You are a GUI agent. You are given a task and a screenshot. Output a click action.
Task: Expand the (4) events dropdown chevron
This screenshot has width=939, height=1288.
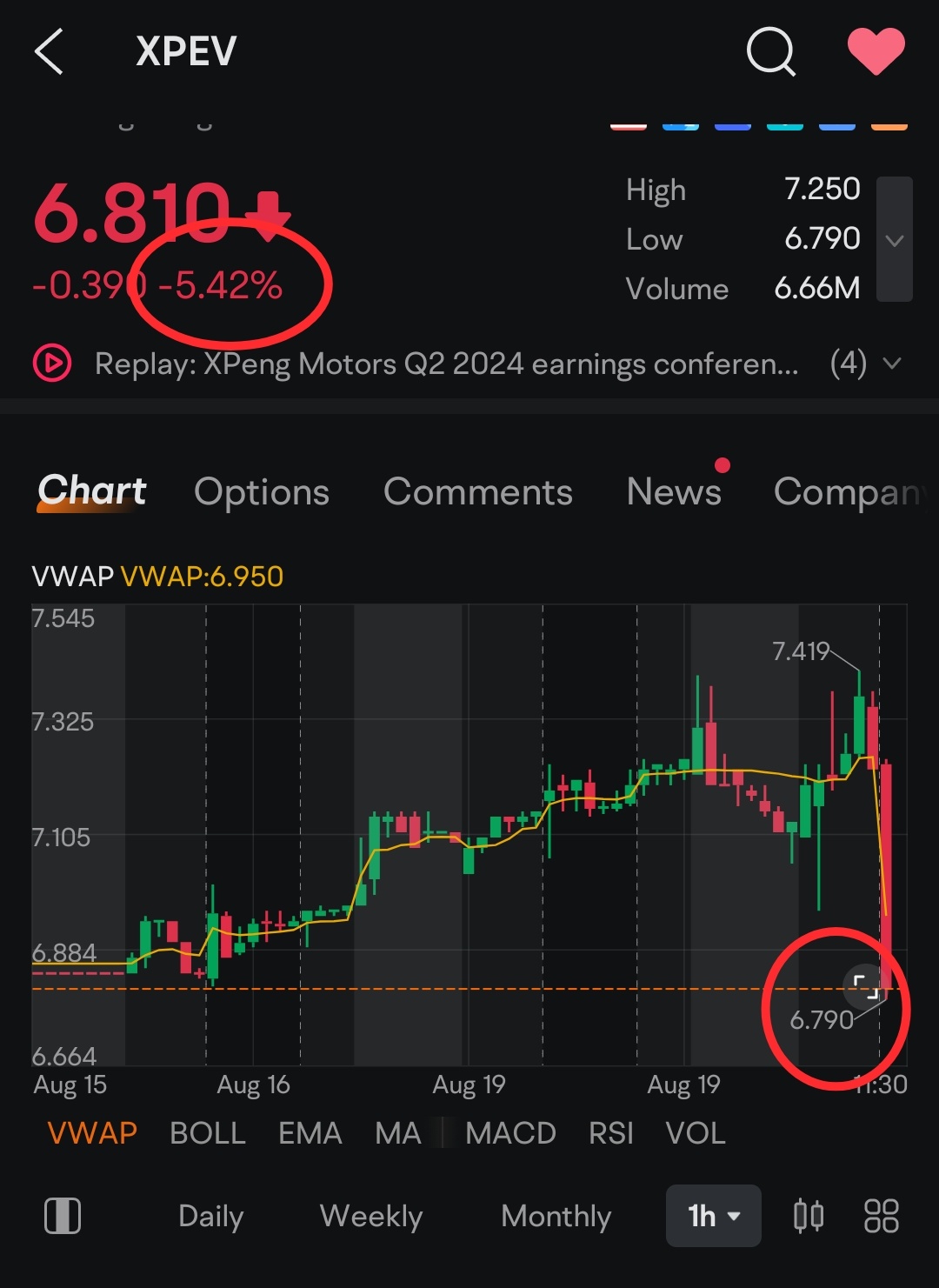click(892, 364)
